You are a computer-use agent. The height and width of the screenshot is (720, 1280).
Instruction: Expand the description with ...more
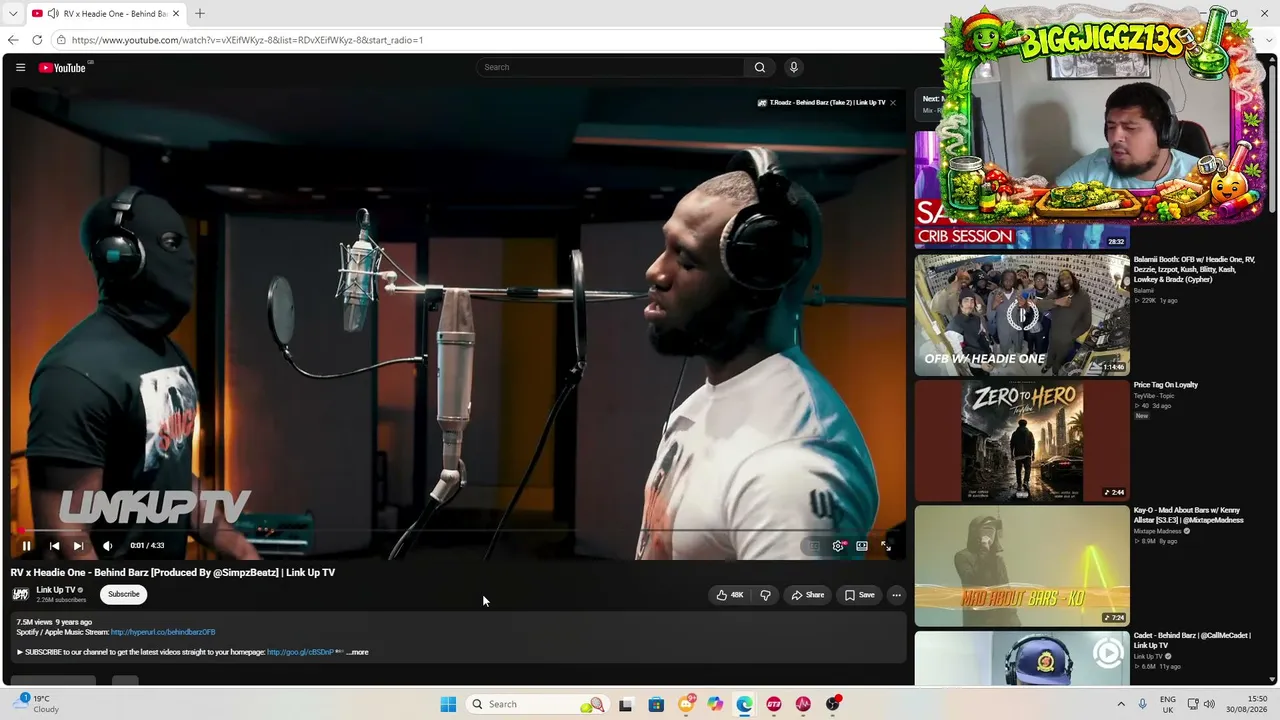(357, 652)
